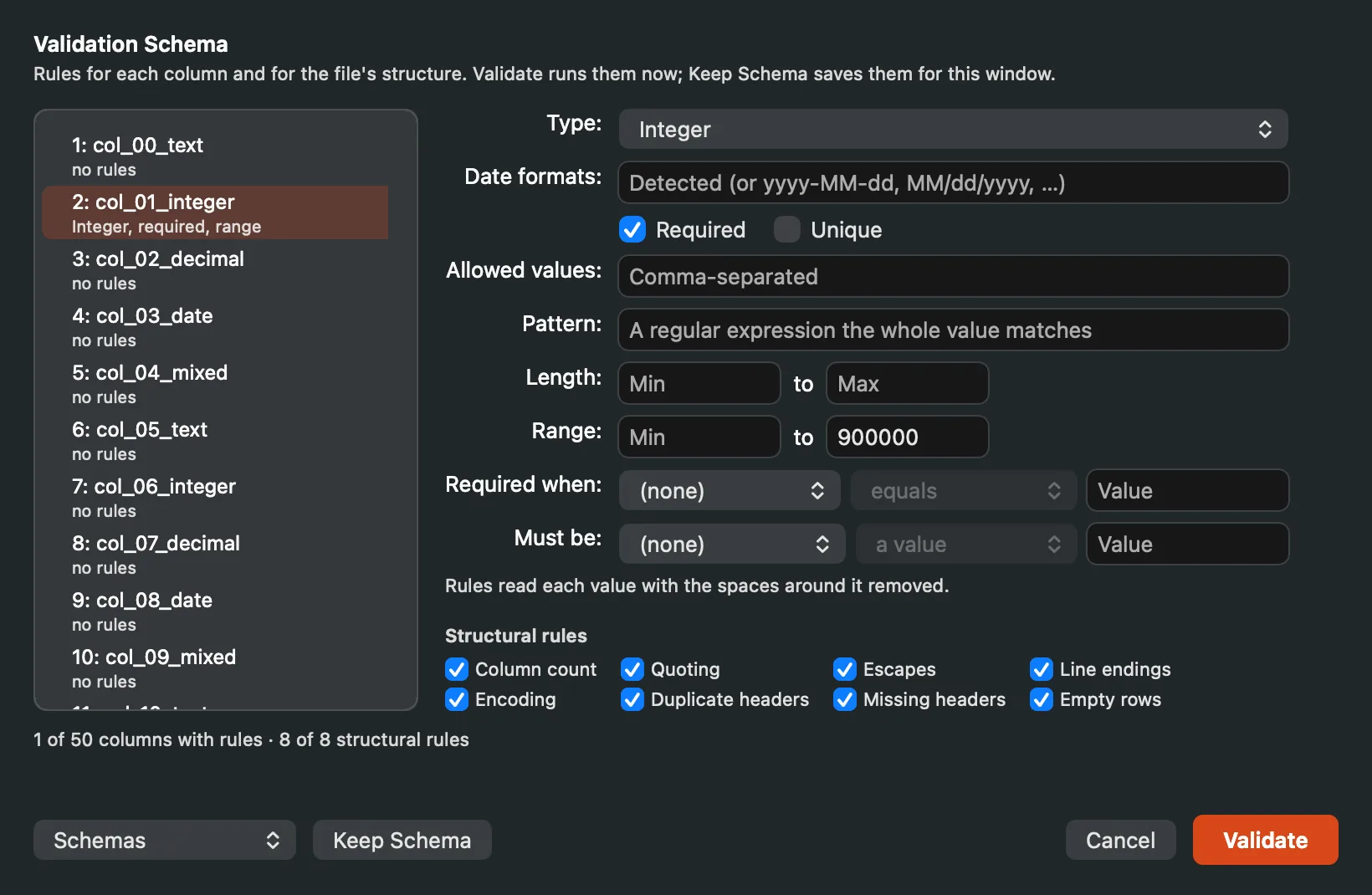Toggle the Line endings checkbox
Image resolution: width=1372 pixels, height=895 pixels.
pyautogui.click(x=1042, y=669)
